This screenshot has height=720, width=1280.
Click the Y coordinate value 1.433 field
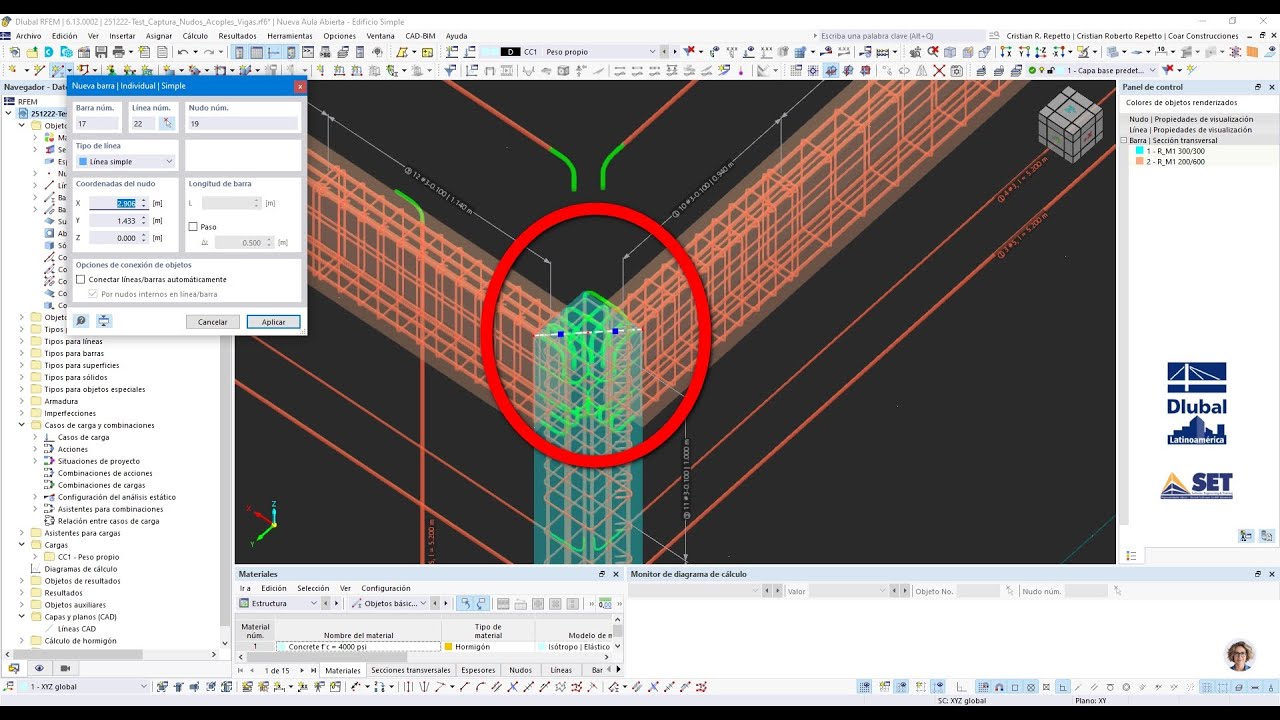pos(118,220)
